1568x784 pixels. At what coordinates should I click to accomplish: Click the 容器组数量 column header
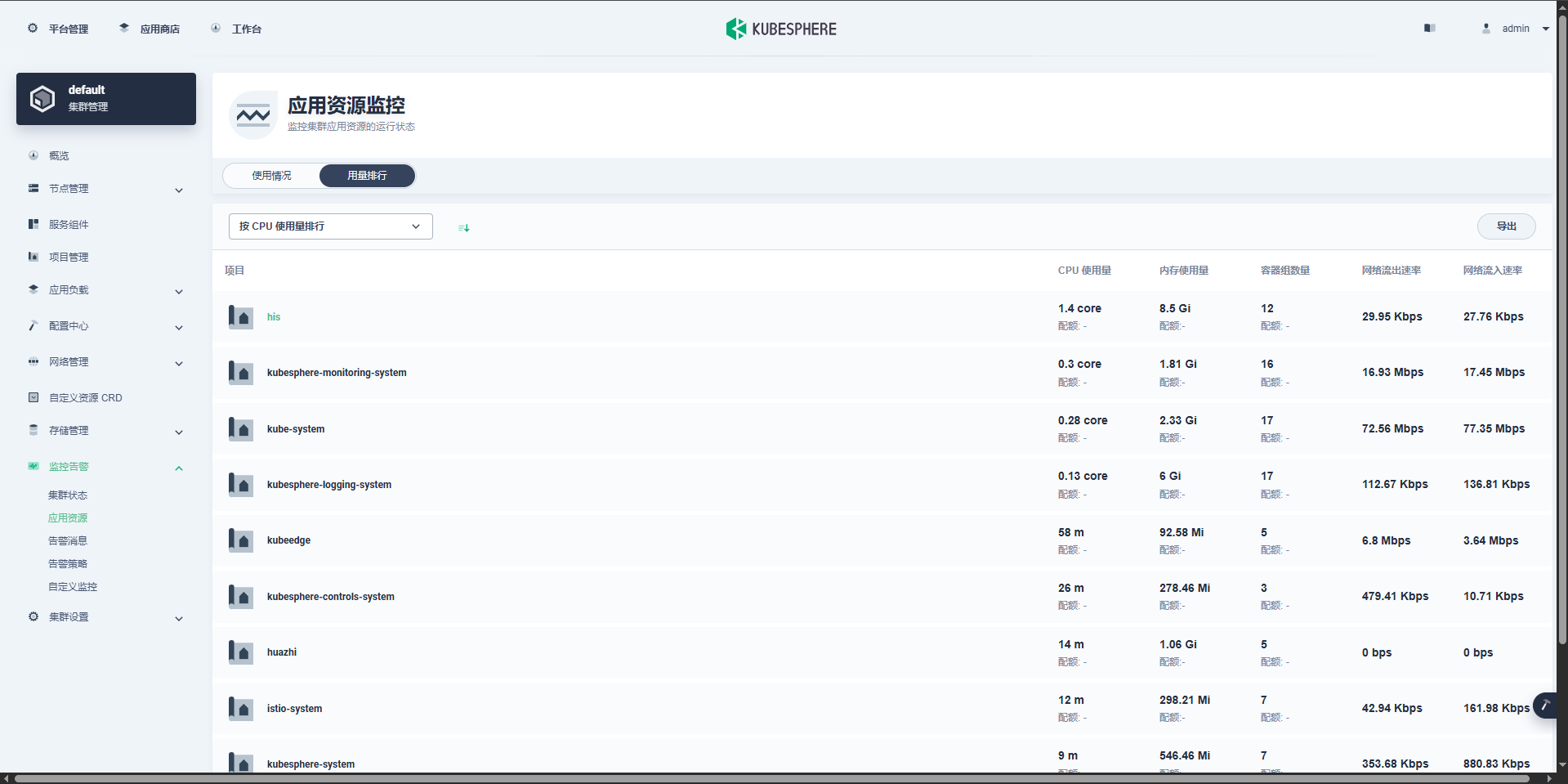tap(1285, 271)
